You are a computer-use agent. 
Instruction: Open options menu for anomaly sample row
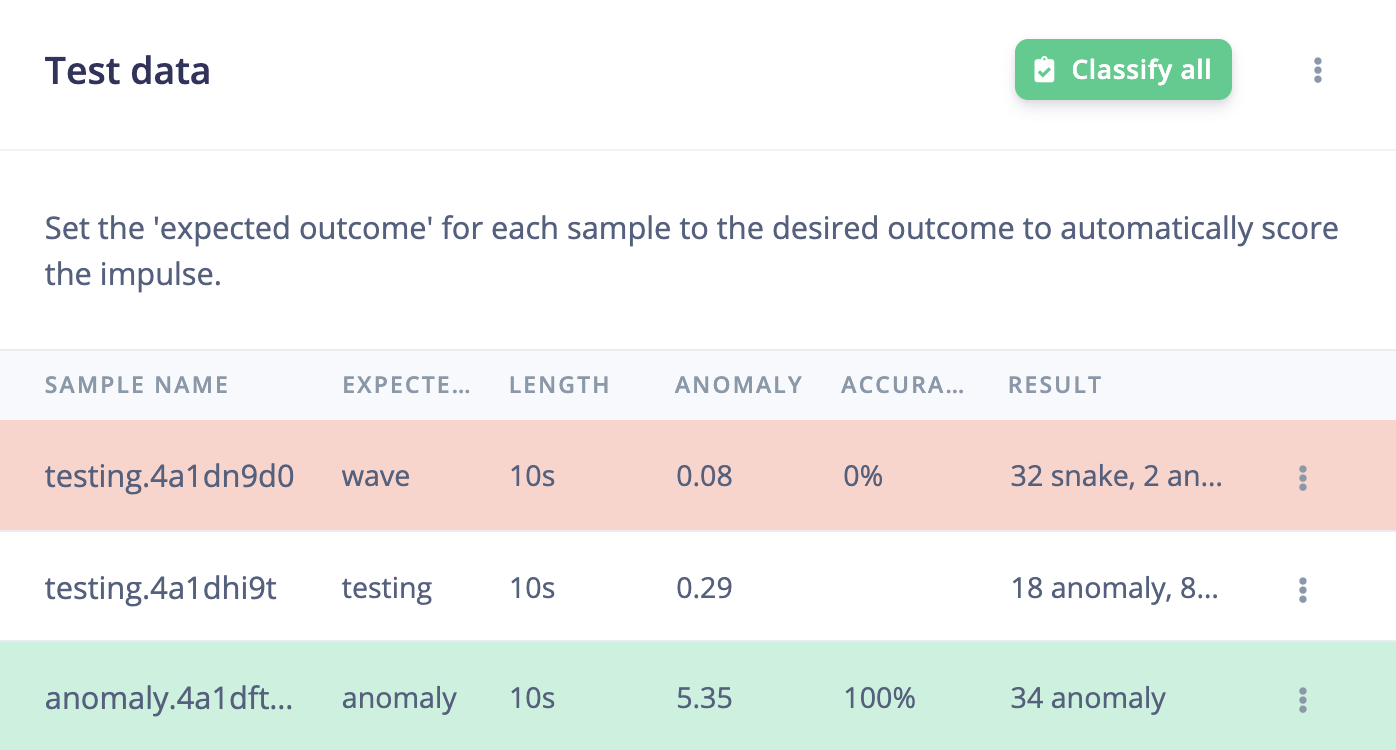[x=1302, y=700]
